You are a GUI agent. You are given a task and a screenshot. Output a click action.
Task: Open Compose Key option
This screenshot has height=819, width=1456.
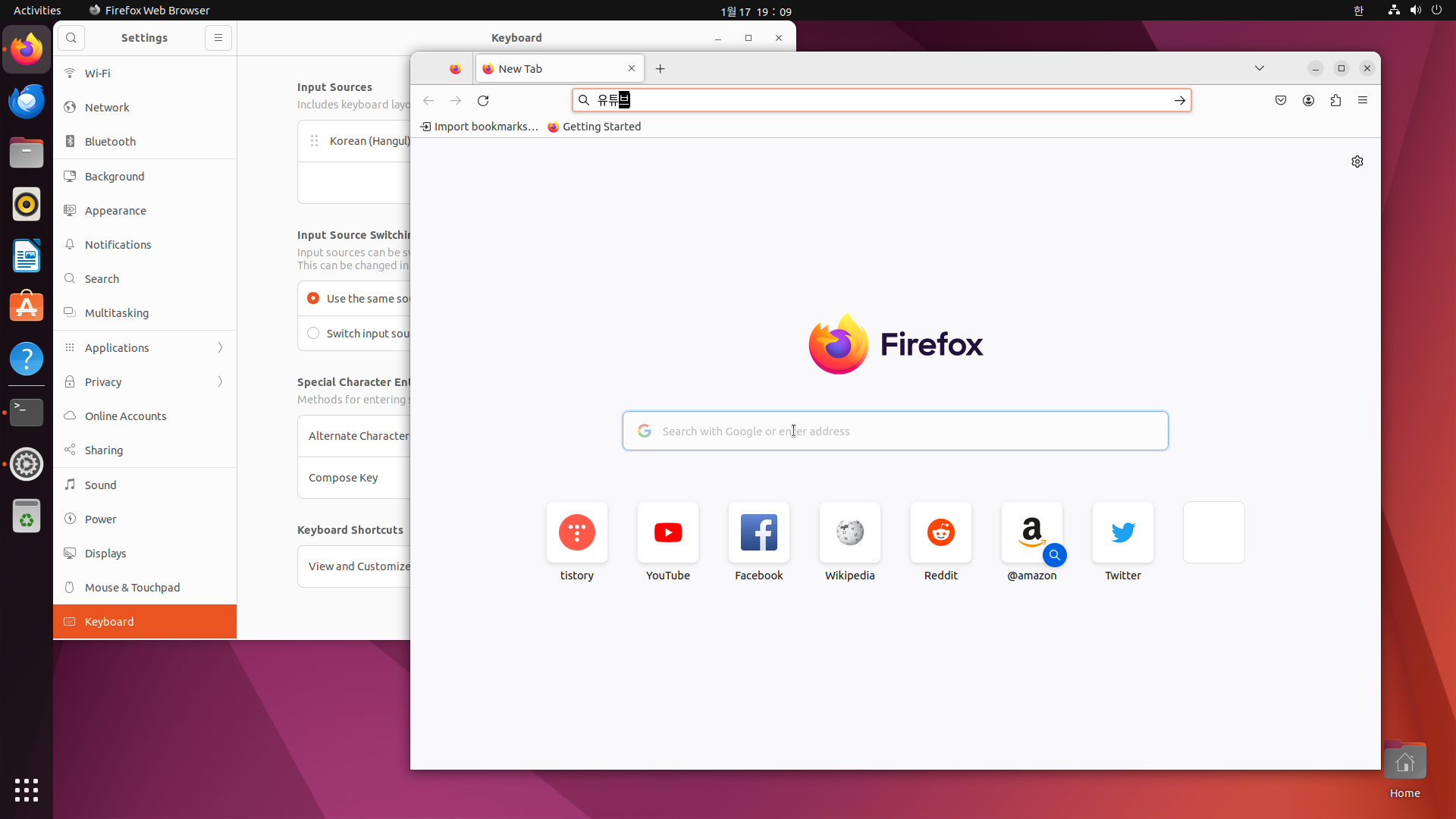(354, 478)
